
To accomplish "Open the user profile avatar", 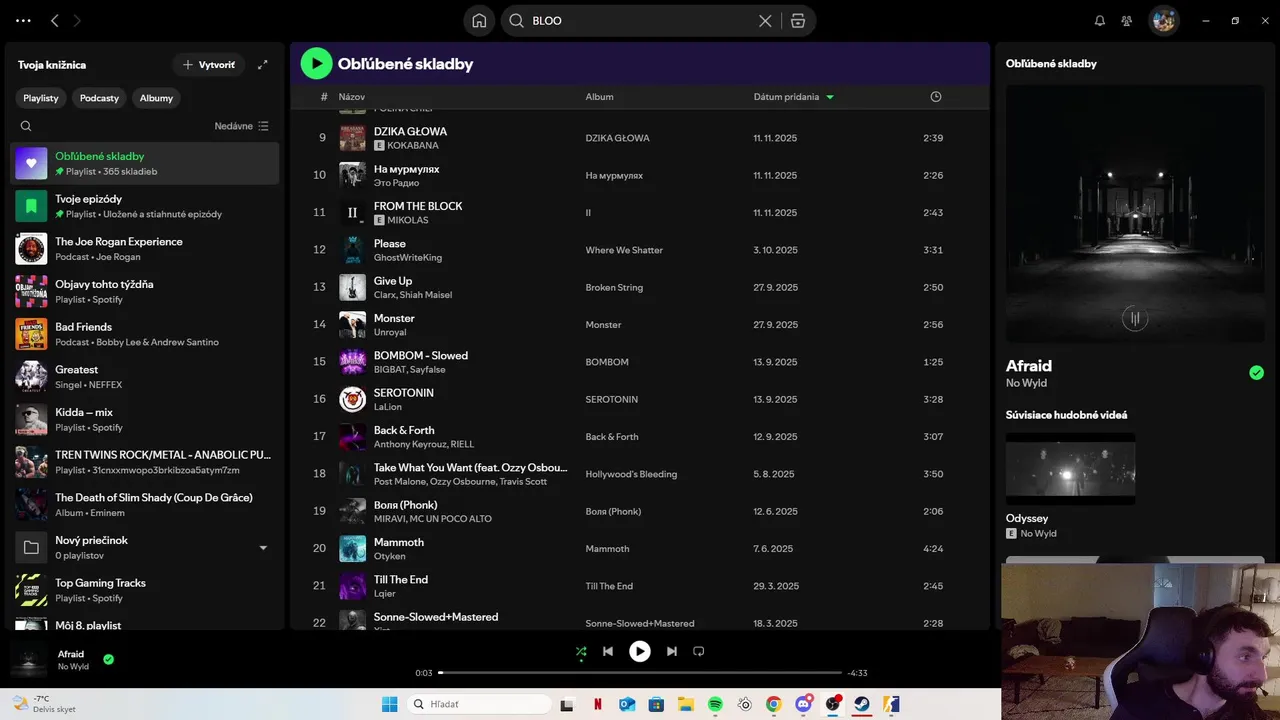I will click(1163, 20).
